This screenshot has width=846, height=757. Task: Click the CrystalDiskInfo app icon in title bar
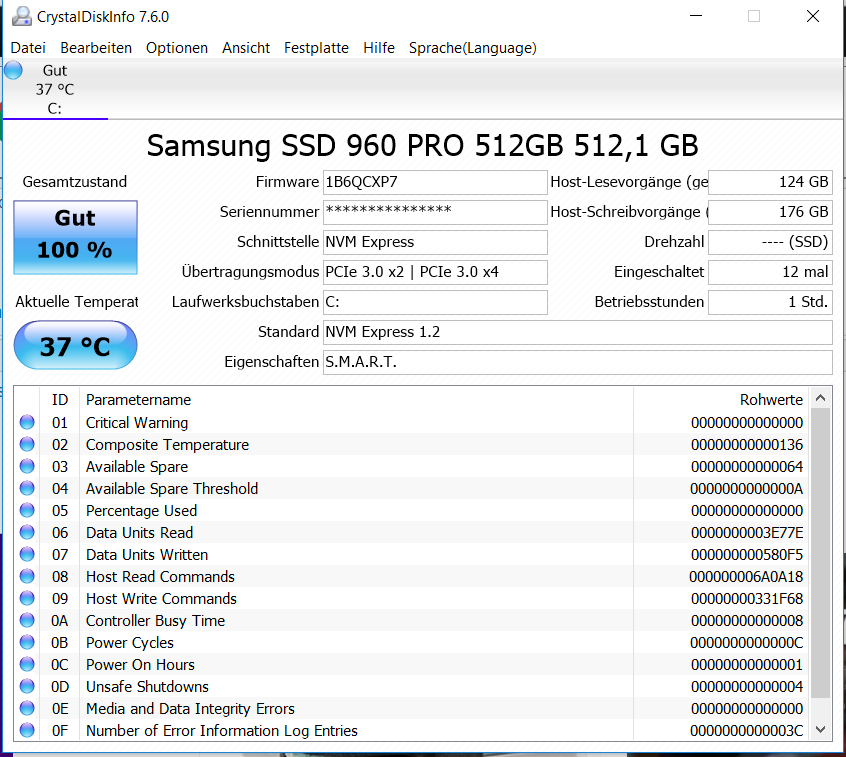tap(22, 16)
